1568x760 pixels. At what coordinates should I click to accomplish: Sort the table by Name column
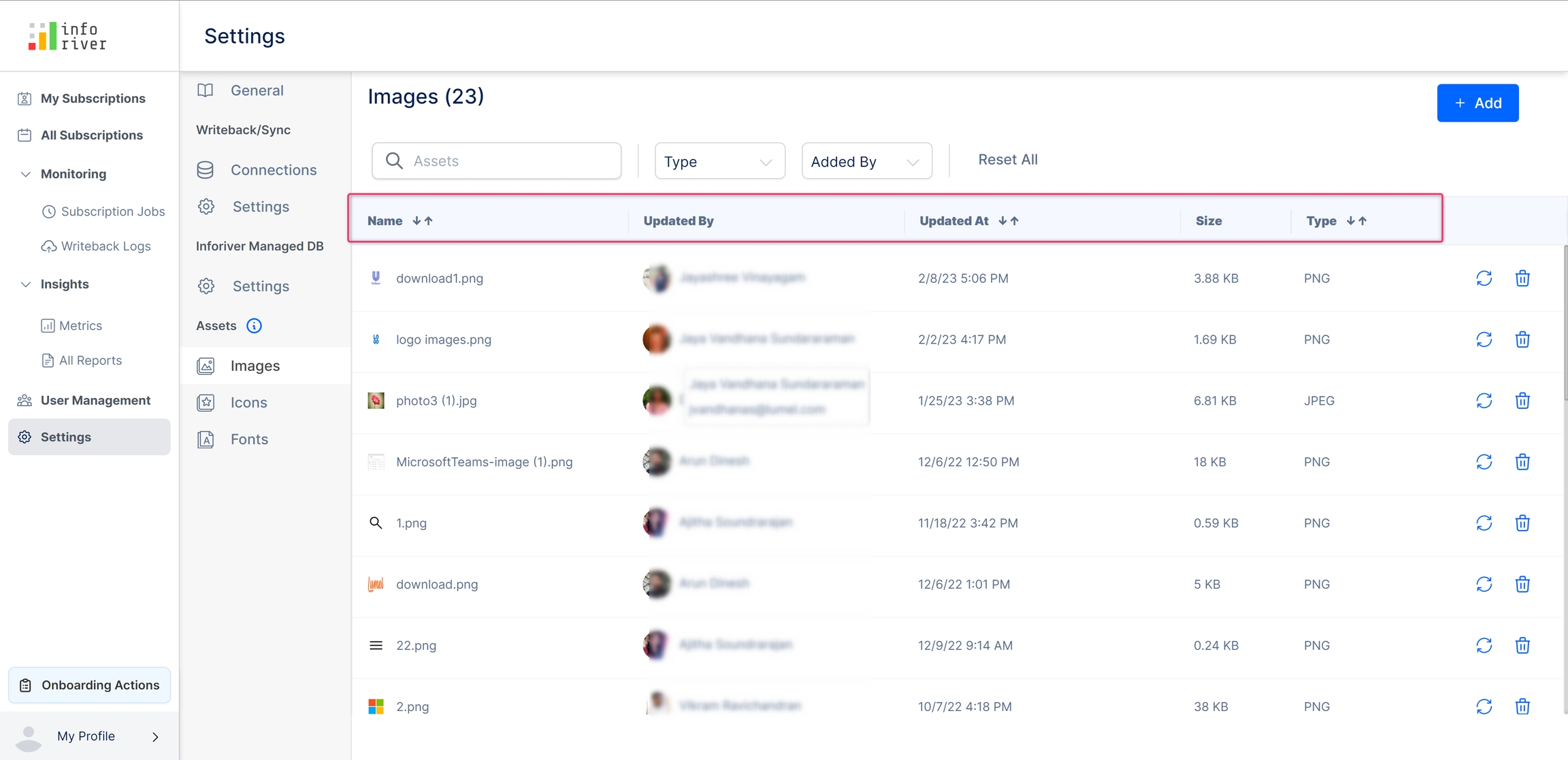coord(423,221)
